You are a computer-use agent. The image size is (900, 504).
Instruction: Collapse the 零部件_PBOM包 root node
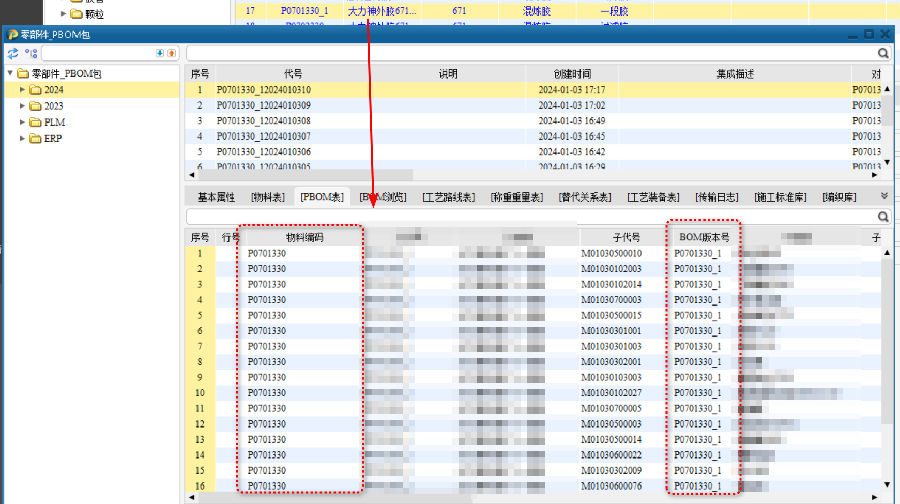click(10, 73)
